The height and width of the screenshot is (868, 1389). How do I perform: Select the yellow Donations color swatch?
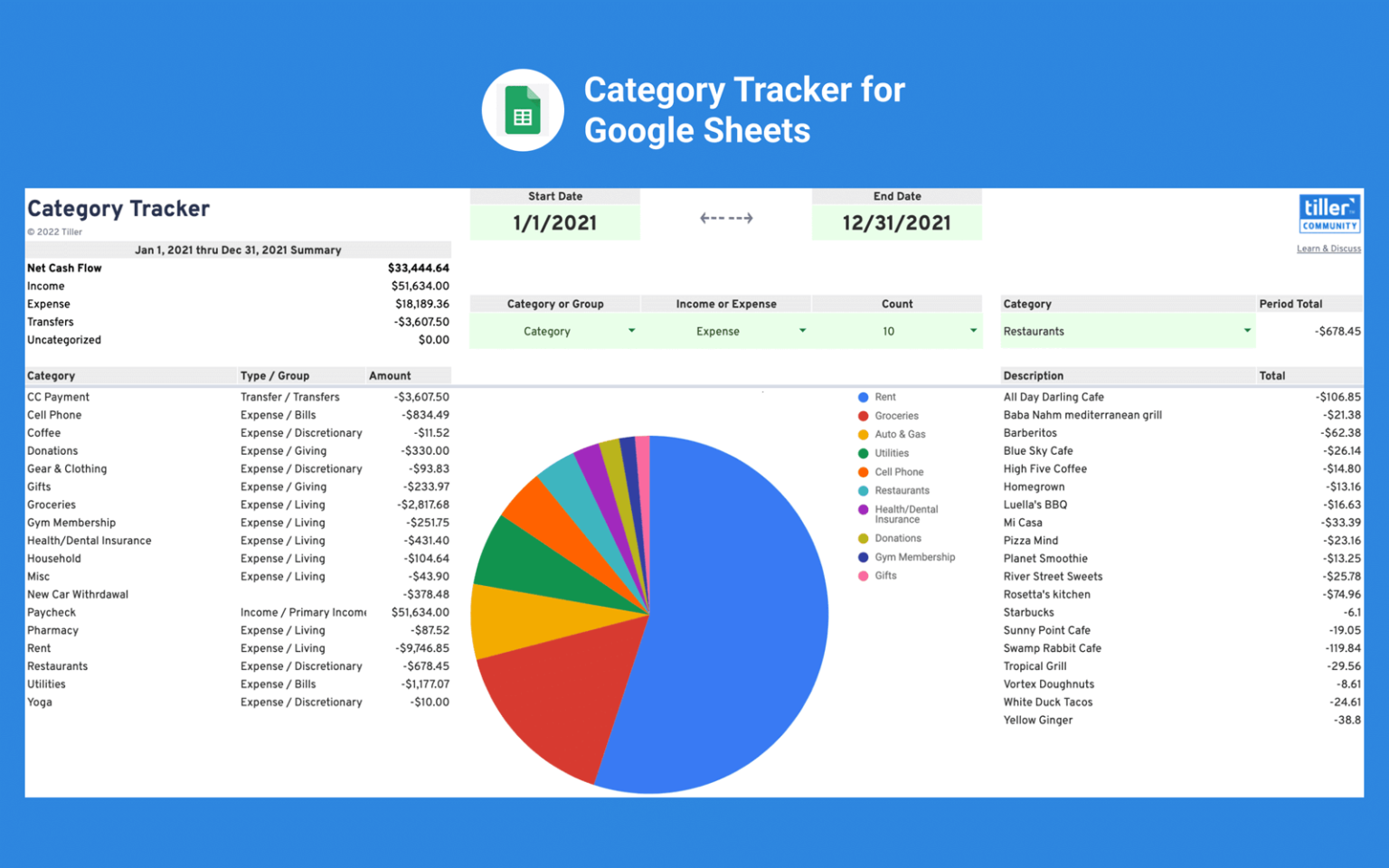(x=863, y=538)
